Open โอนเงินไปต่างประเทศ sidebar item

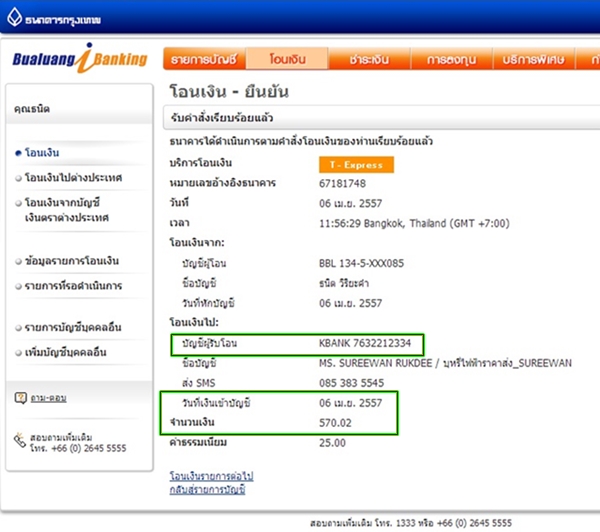(x=73, y=177)
